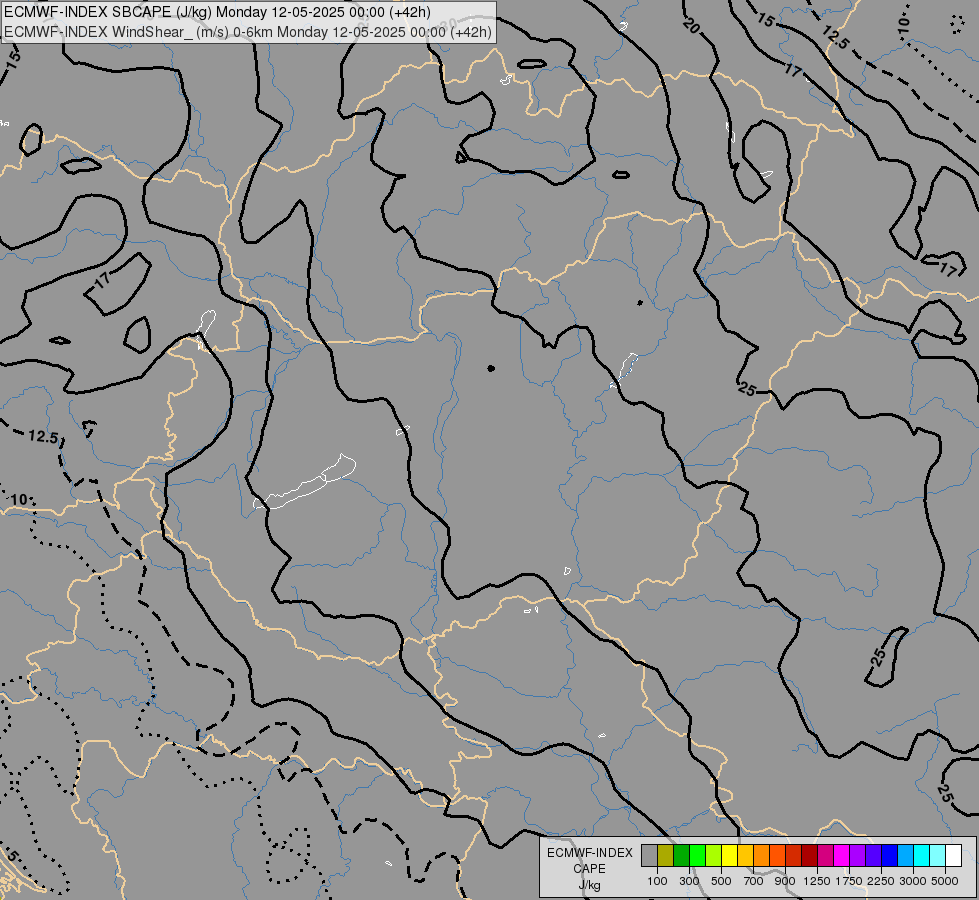Pick the pure yellow legend swatch
The image size is (979, 900).
(729, 855)
